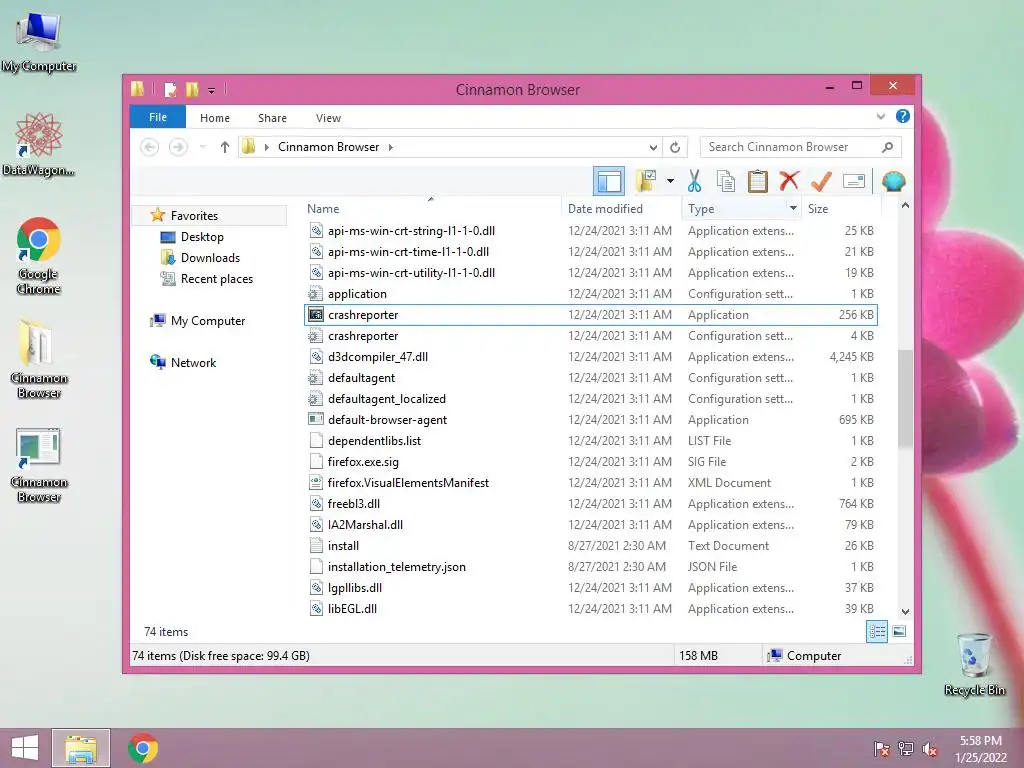
Task: Select the DataWagon desktop shortcut
Action: pos(39,144)
